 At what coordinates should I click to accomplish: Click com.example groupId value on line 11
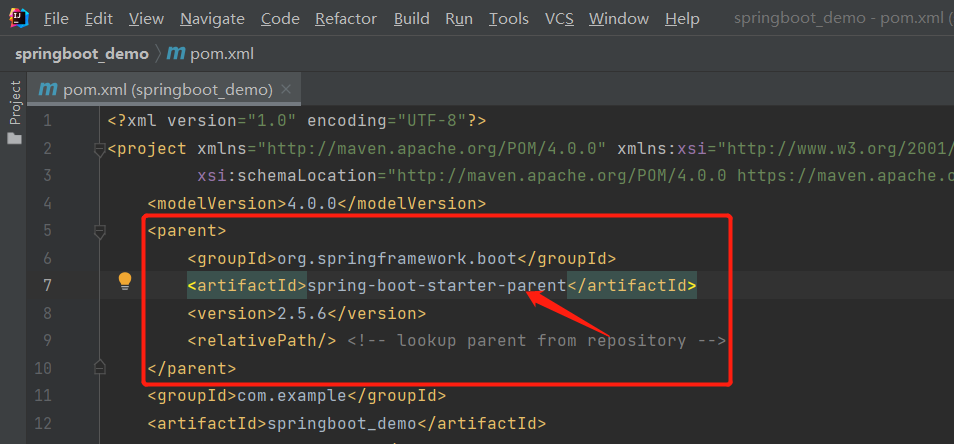pos(291,396)
